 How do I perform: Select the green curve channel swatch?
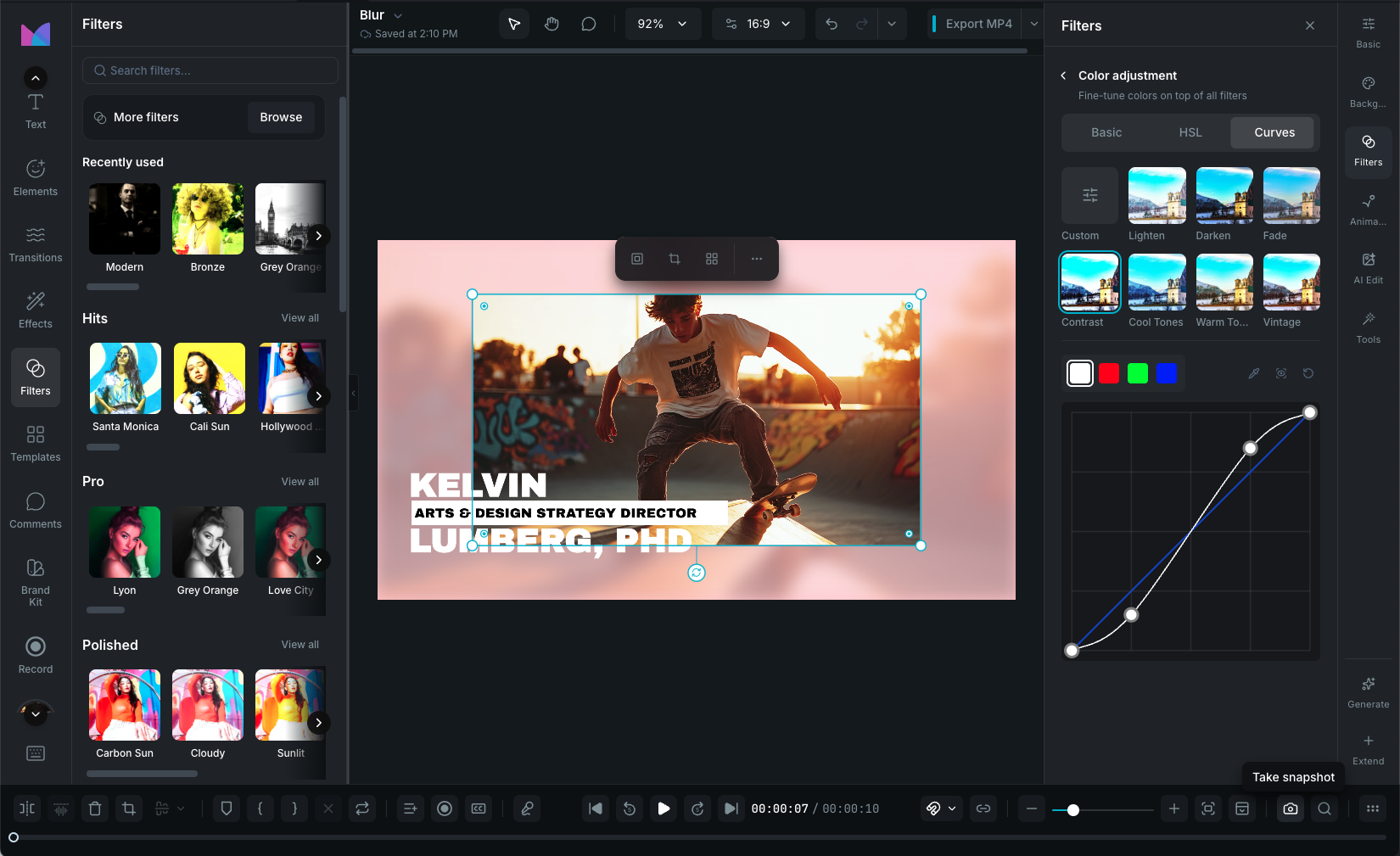click(x=1138, y=373)
